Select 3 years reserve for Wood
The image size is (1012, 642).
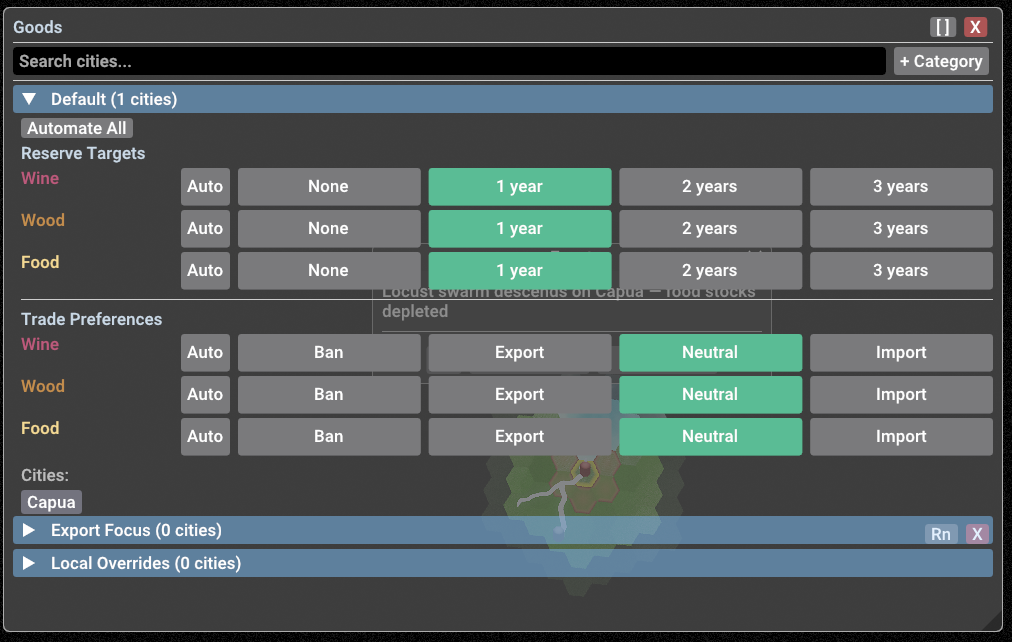[x=901, y=228]
